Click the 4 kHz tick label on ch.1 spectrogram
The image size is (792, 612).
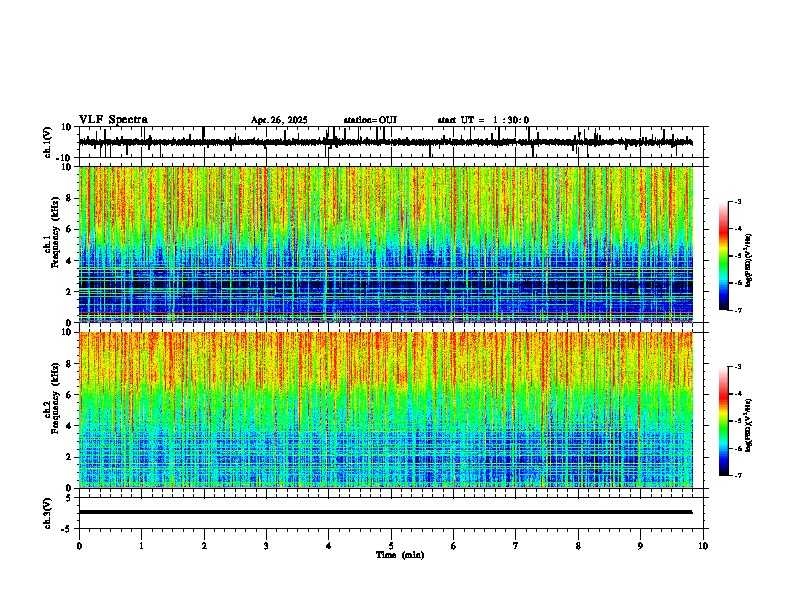pyautogui.click(x=70, y=261)
